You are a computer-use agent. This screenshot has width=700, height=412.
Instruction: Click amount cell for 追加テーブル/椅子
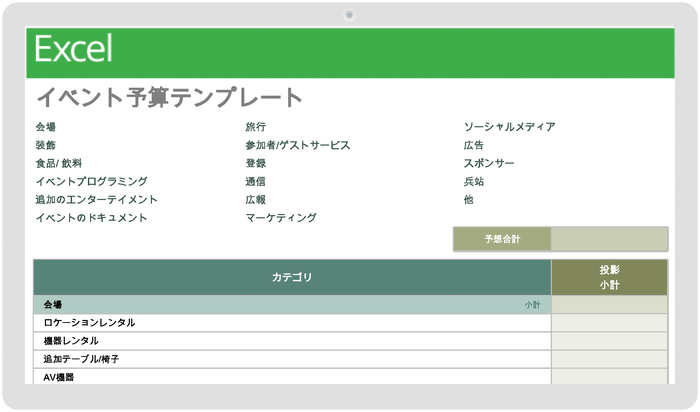pos(609,359)
